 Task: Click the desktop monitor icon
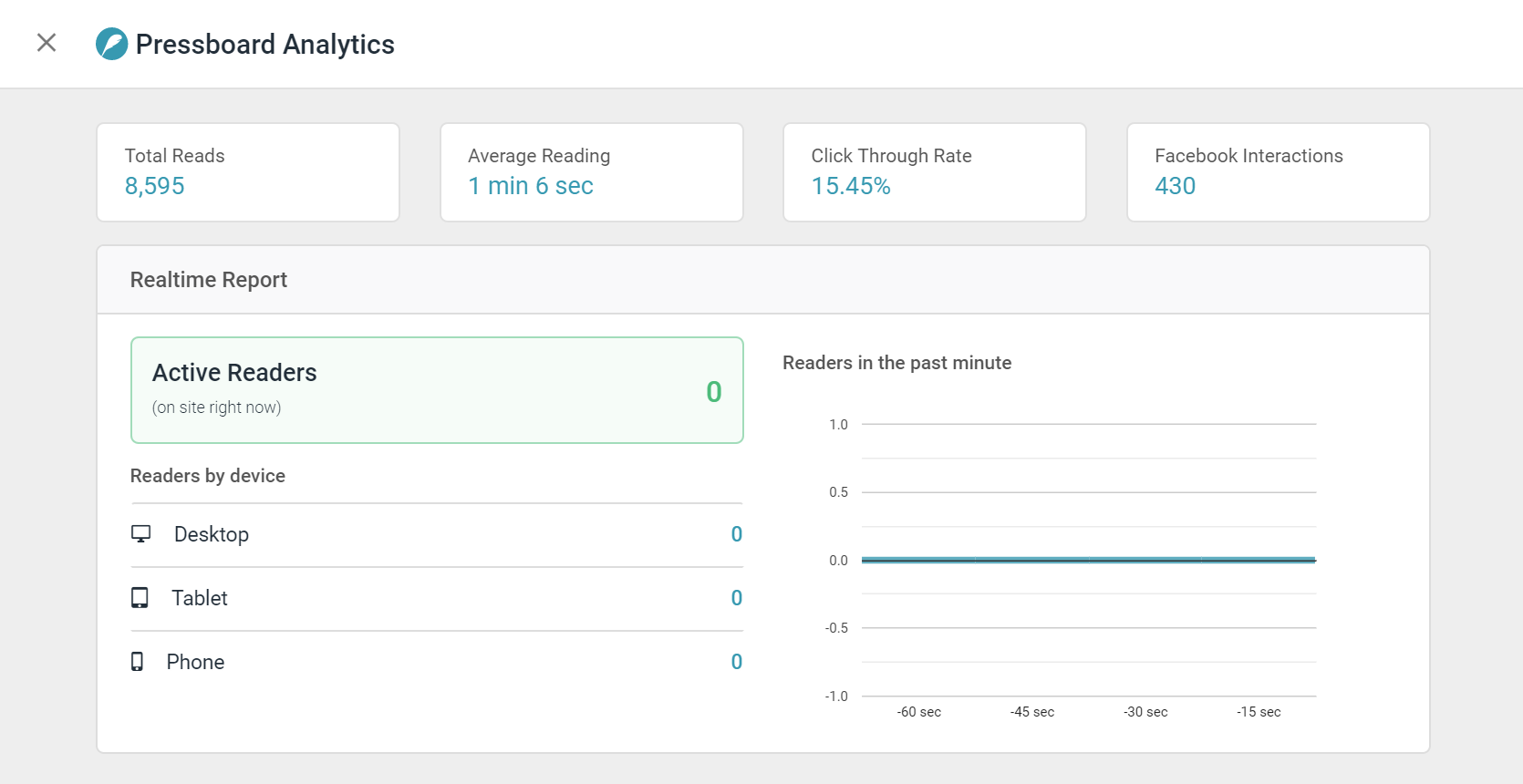point(140,534)
